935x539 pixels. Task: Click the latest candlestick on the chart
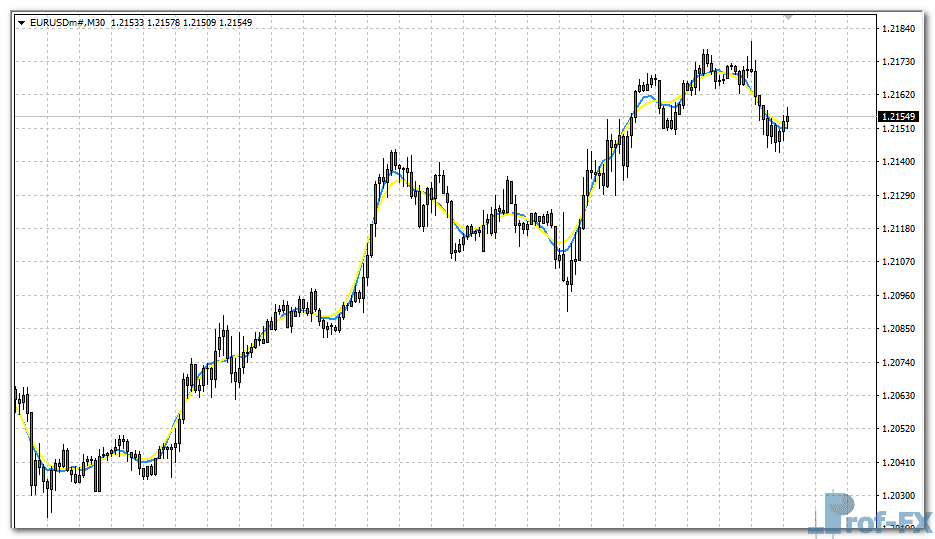tap(788, 118)
